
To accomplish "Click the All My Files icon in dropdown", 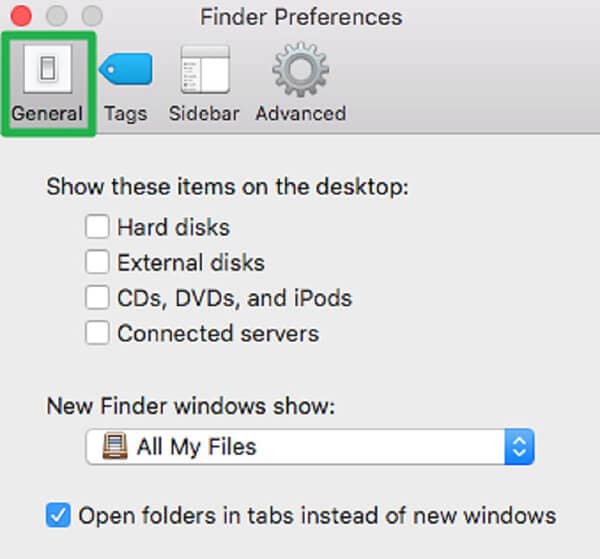I will click(115, 446).
